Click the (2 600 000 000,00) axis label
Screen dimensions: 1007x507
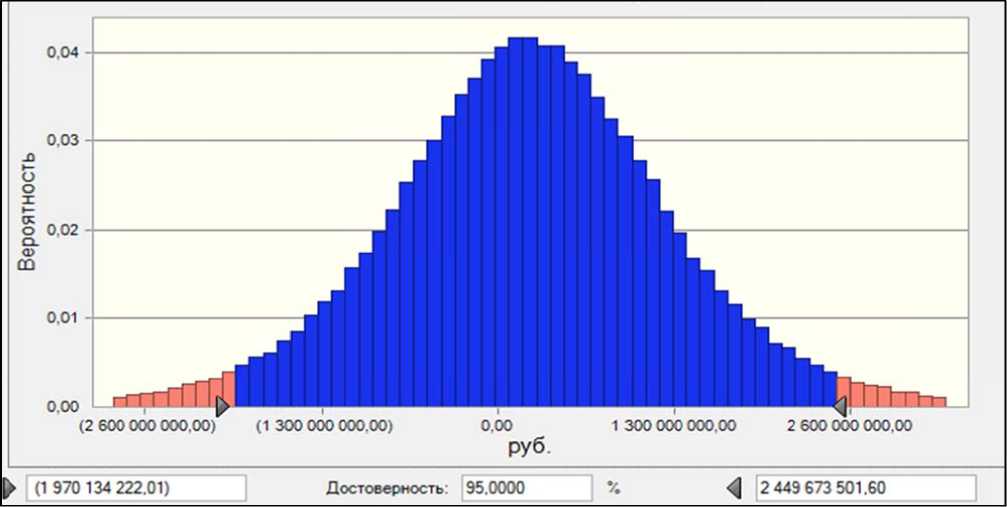pyautogui.click(x=148, y=425)
